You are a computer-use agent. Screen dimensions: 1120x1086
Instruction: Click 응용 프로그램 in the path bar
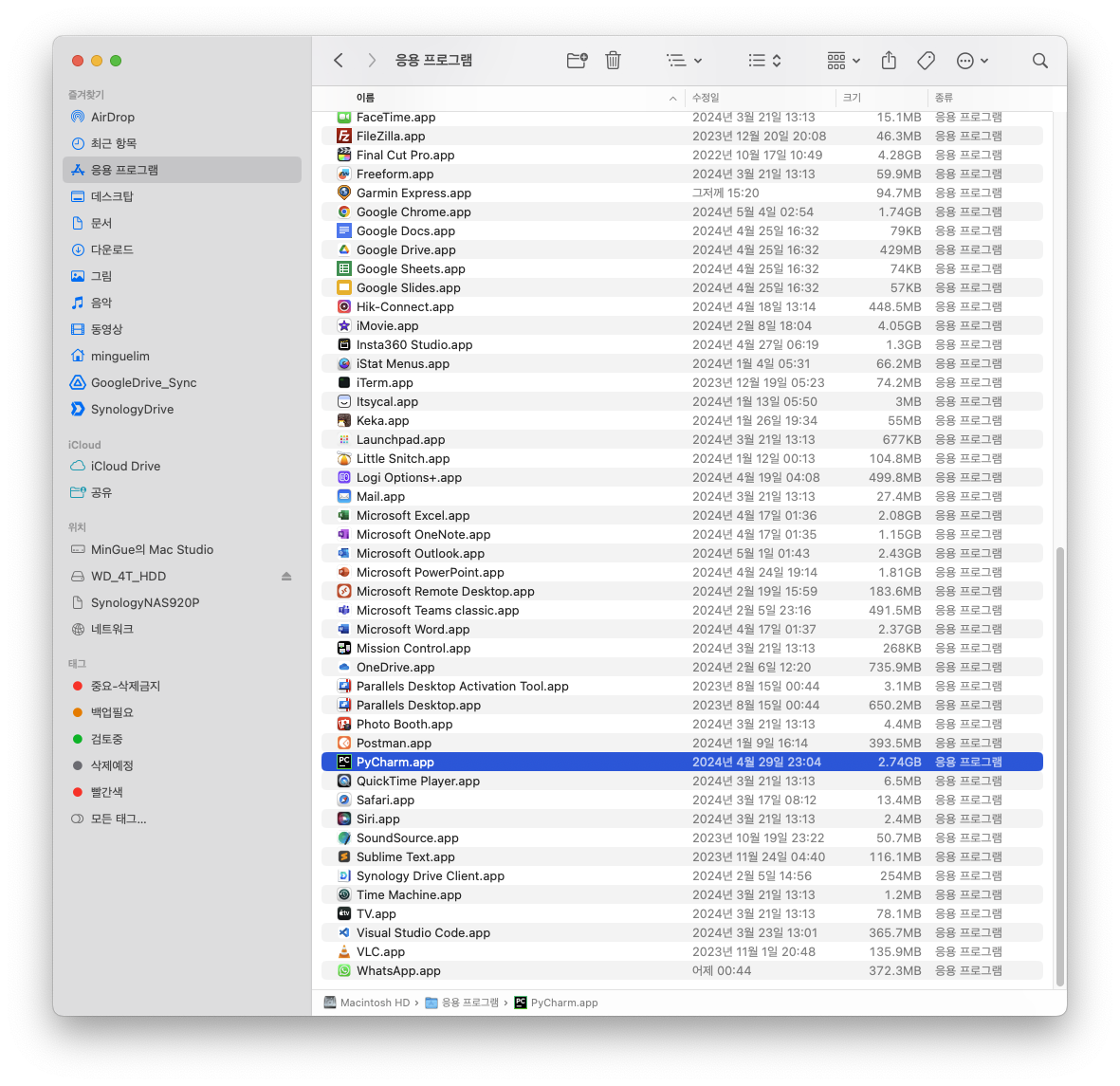(x=462, y=1003)
